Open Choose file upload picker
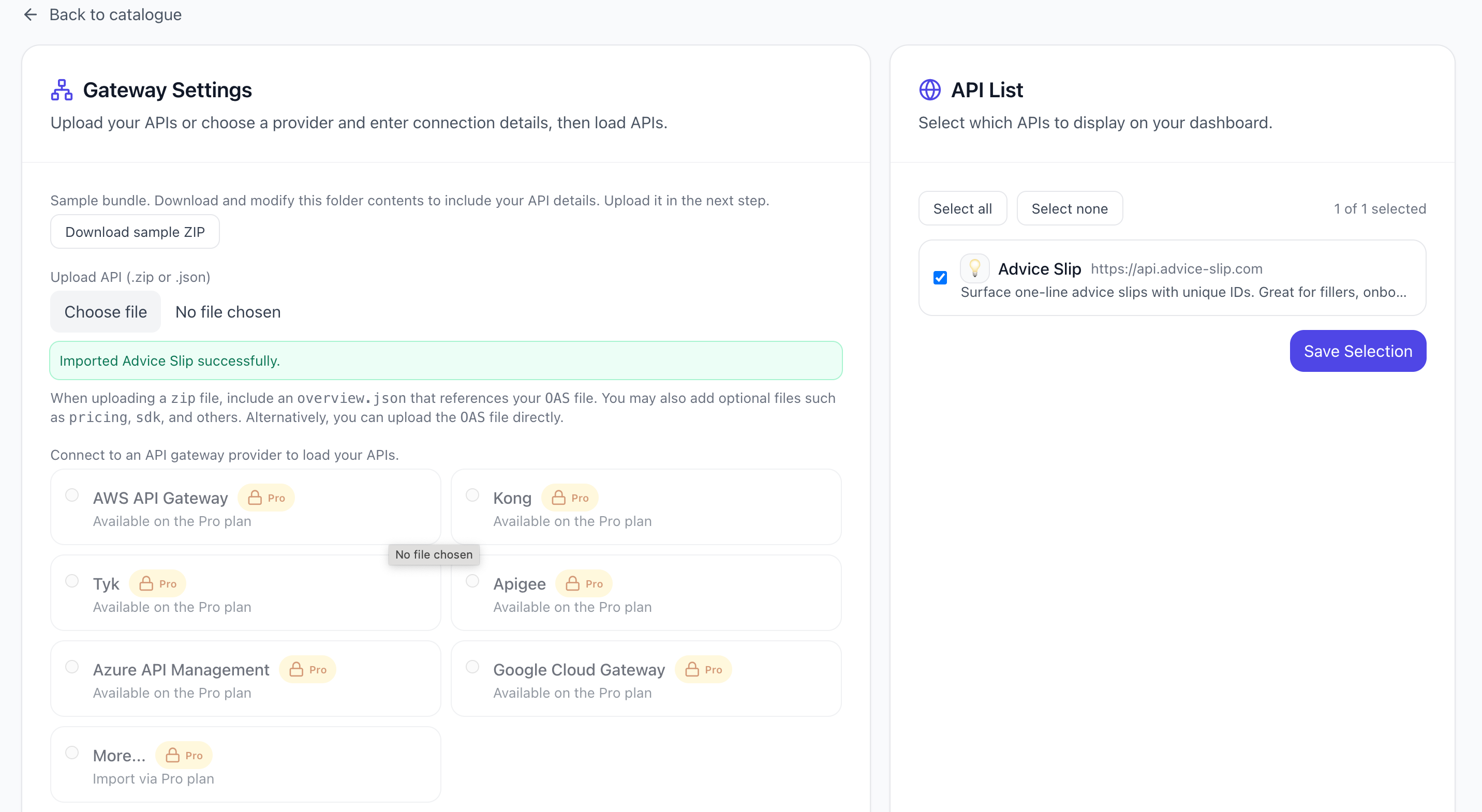This screenshot has height=812, width=1482. [105, 312]
